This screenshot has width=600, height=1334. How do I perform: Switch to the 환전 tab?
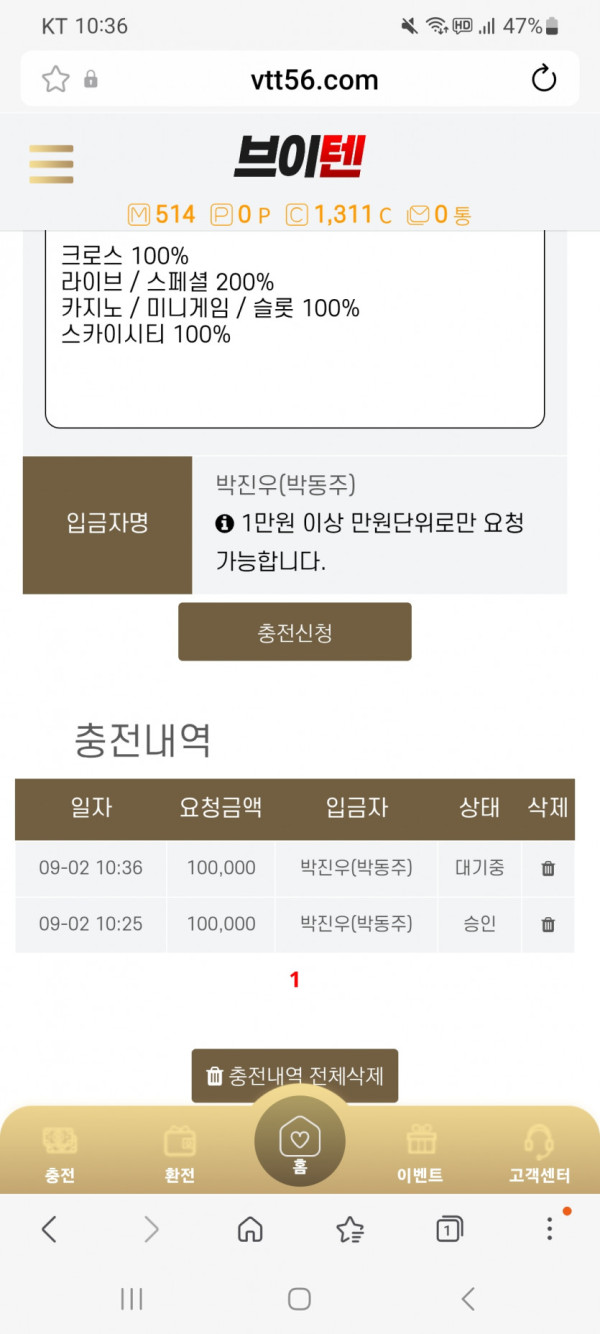click(180, 1153)
